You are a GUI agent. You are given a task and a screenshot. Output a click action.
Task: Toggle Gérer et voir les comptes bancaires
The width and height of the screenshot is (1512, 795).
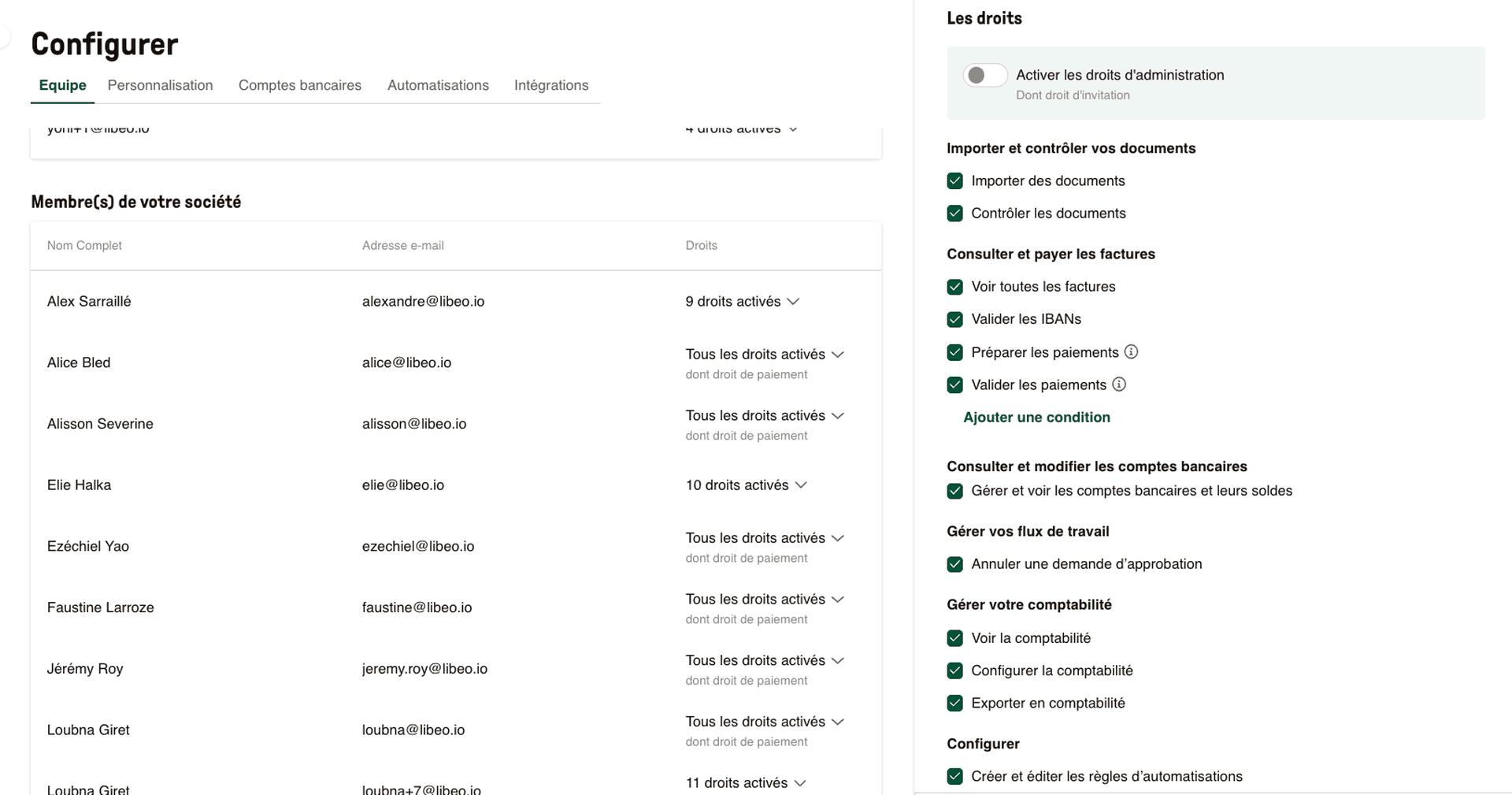[x=955, y=491]
